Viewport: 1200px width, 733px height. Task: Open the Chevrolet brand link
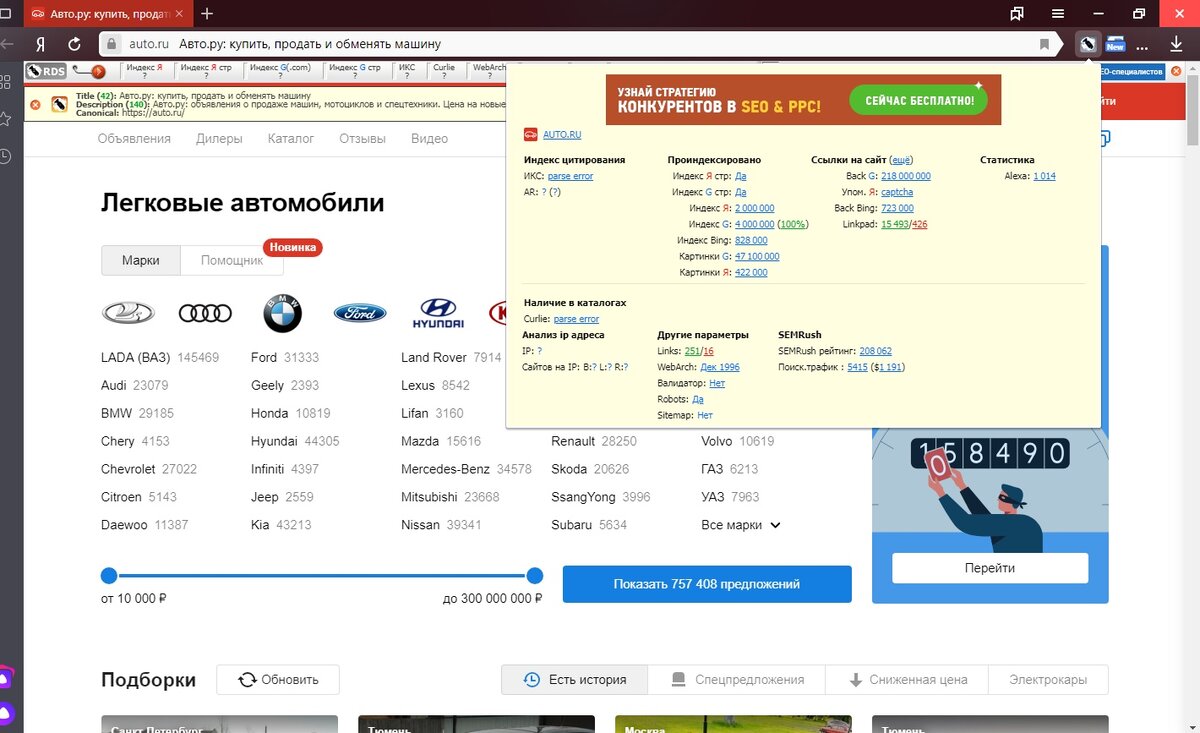pyautogui.click(x=130, y=469)
